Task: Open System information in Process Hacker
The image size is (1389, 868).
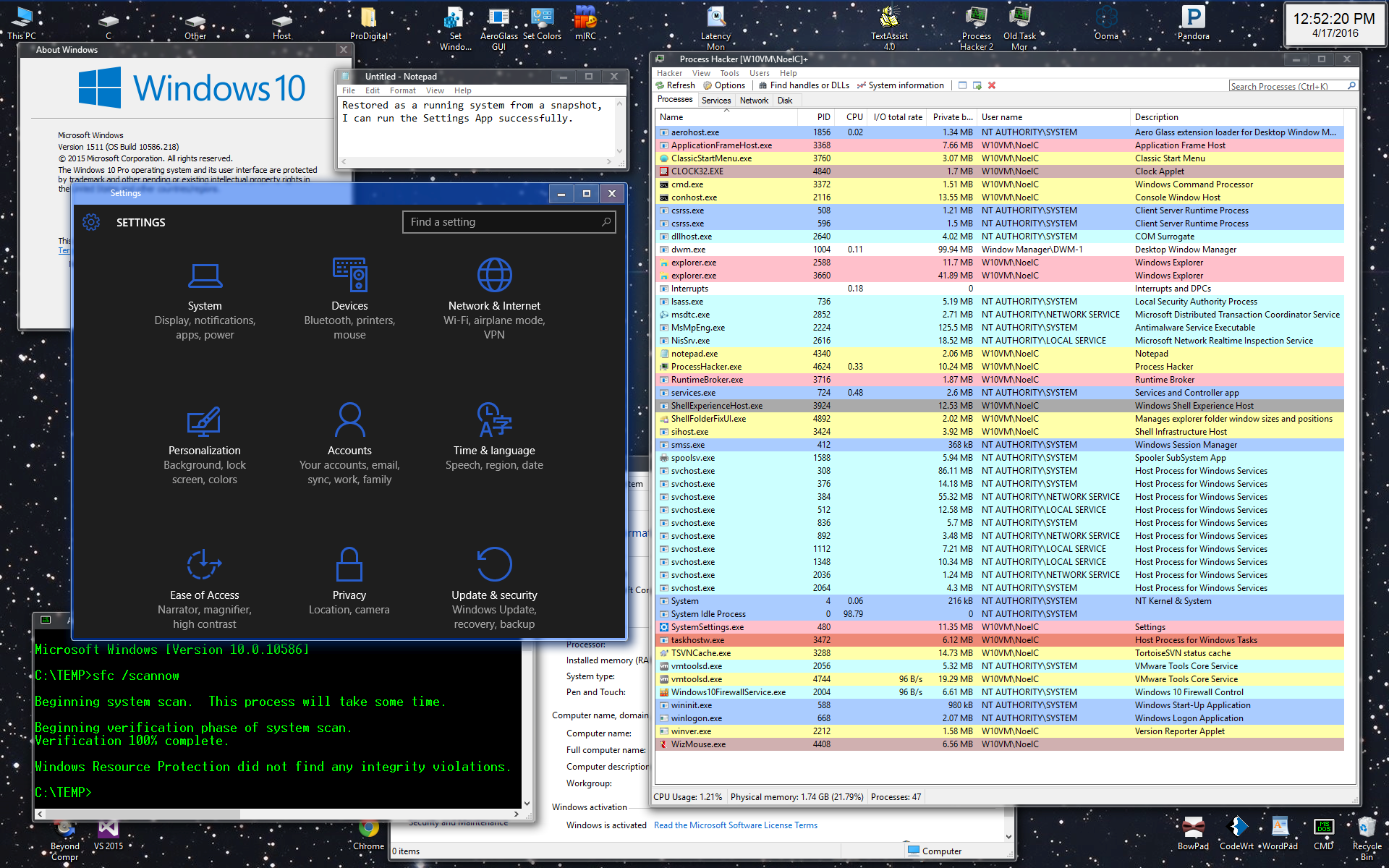Action: pyautogui.click(x=900, y=85)
